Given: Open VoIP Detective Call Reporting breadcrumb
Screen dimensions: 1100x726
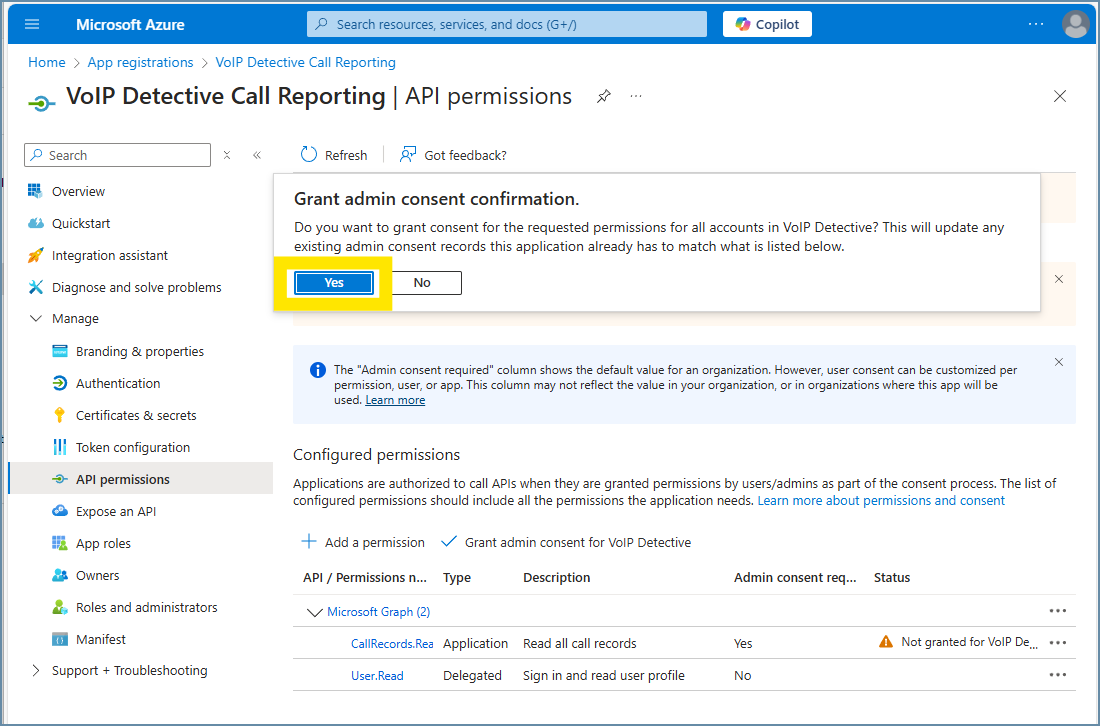Looking at the screenshot, I should [305, 62].
